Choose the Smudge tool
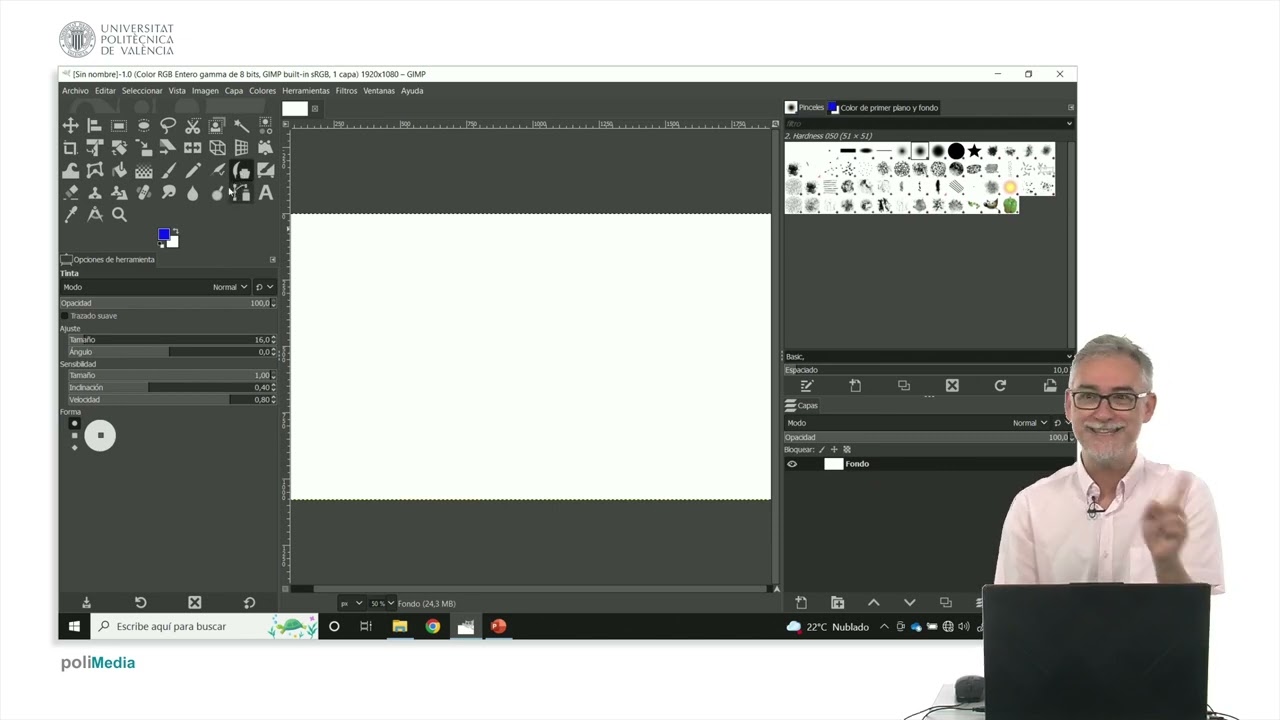The image size is (1280, 720). click(168, 192)
